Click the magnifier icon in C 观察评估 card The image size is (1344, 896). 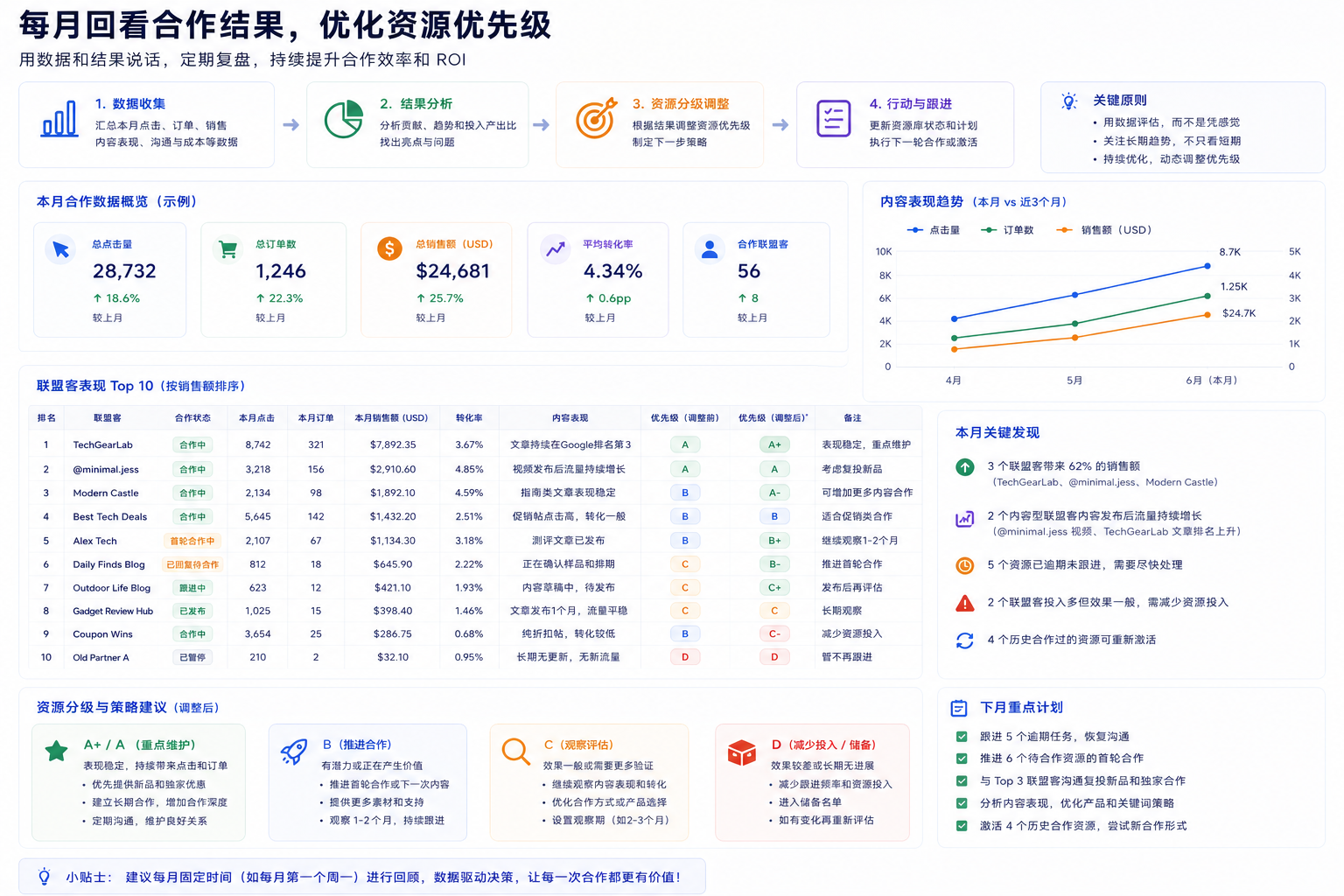pyautogui.click(x=515, y=752)
